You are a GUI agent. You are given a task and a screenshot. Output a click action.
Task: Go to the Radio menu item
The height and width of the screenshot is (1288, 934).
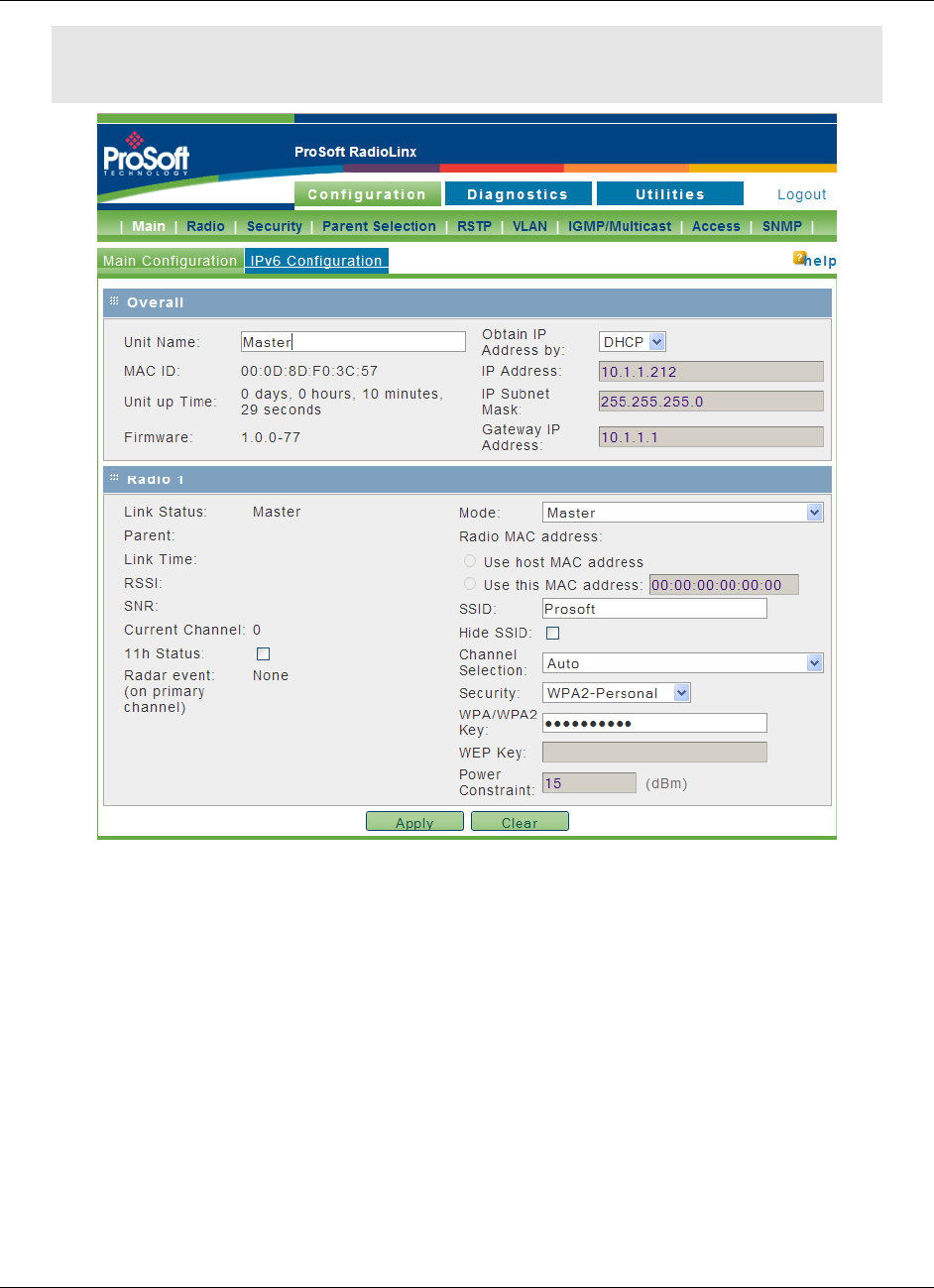click(205, 226)
